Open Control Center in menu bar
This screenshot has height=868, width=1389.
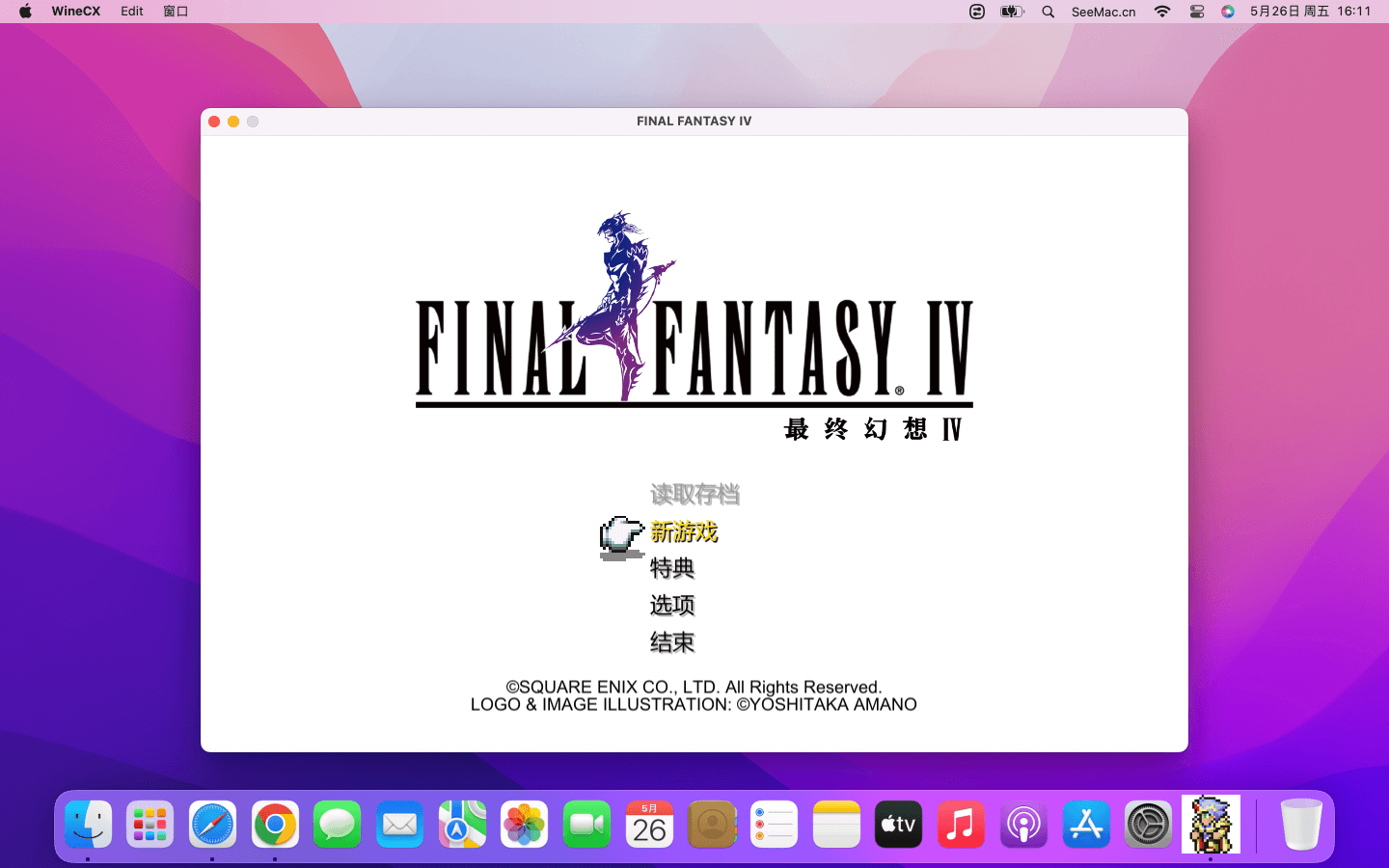pyautogui.click(x=1197, y=12)
